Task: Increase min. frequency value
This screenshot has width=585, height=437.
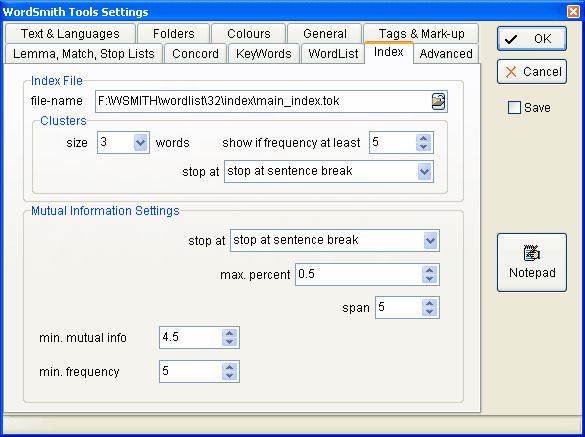Action: [x=229, y=367]
